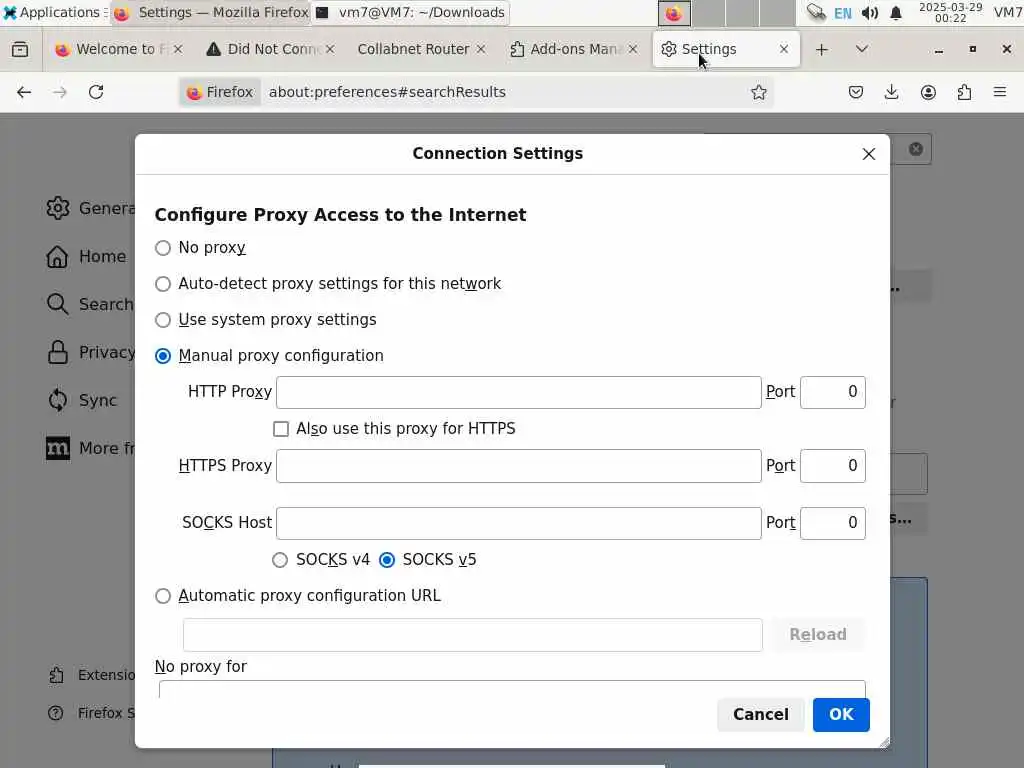The image size is (1024, 768).
Task: Select the No proxy option
Action: click(x=163, y=248)
